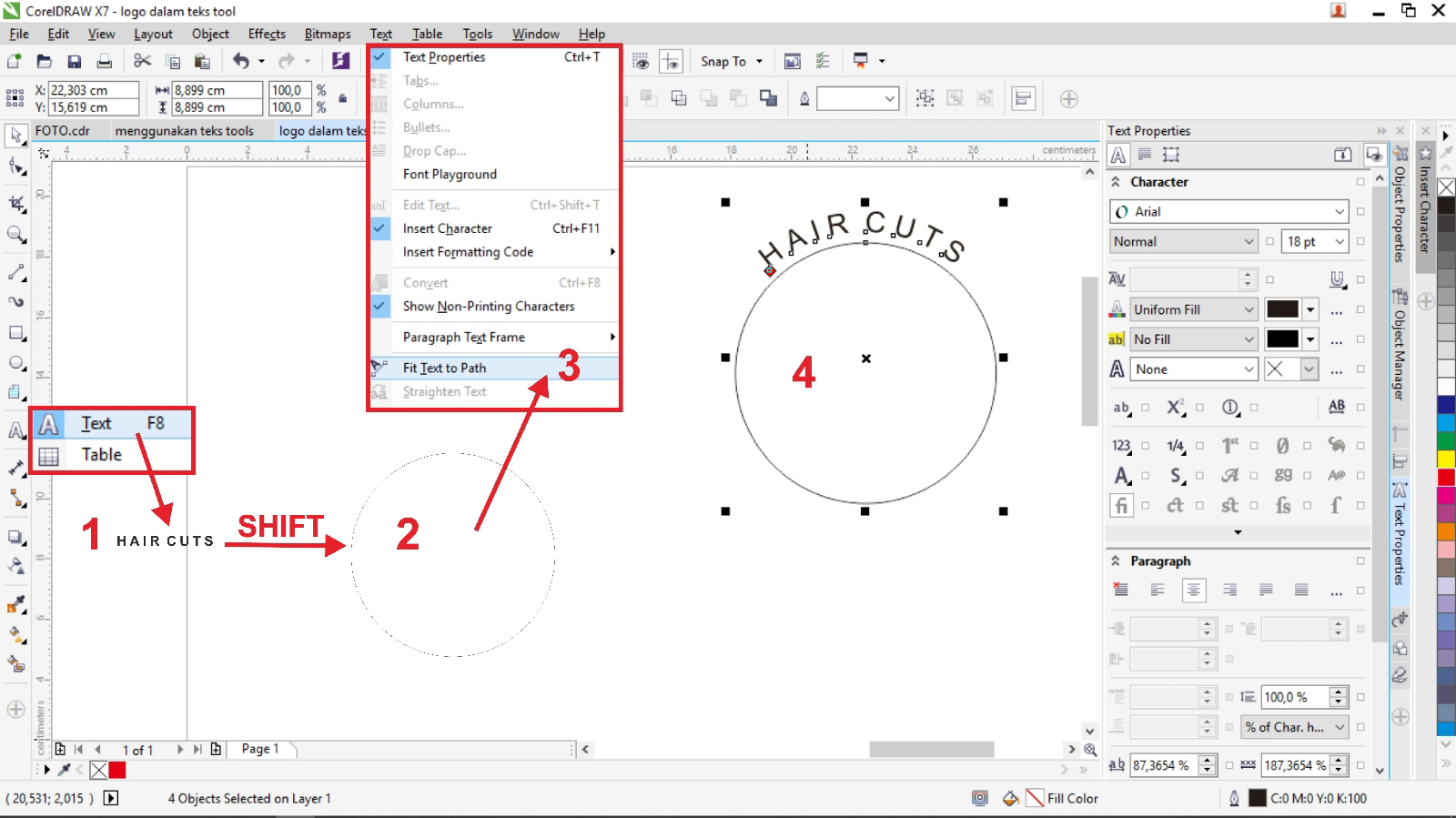Open the Normal font style dropdown
1456x818 pixels.
tap(1249, 242)
